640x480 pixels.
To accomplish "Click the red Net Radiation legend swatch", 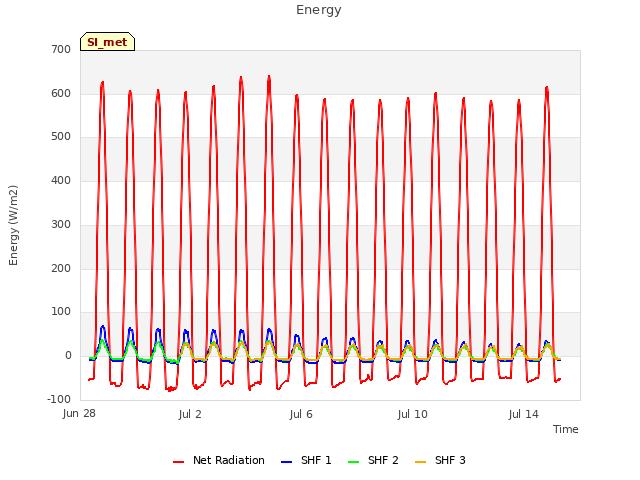I will pos(178,462).
